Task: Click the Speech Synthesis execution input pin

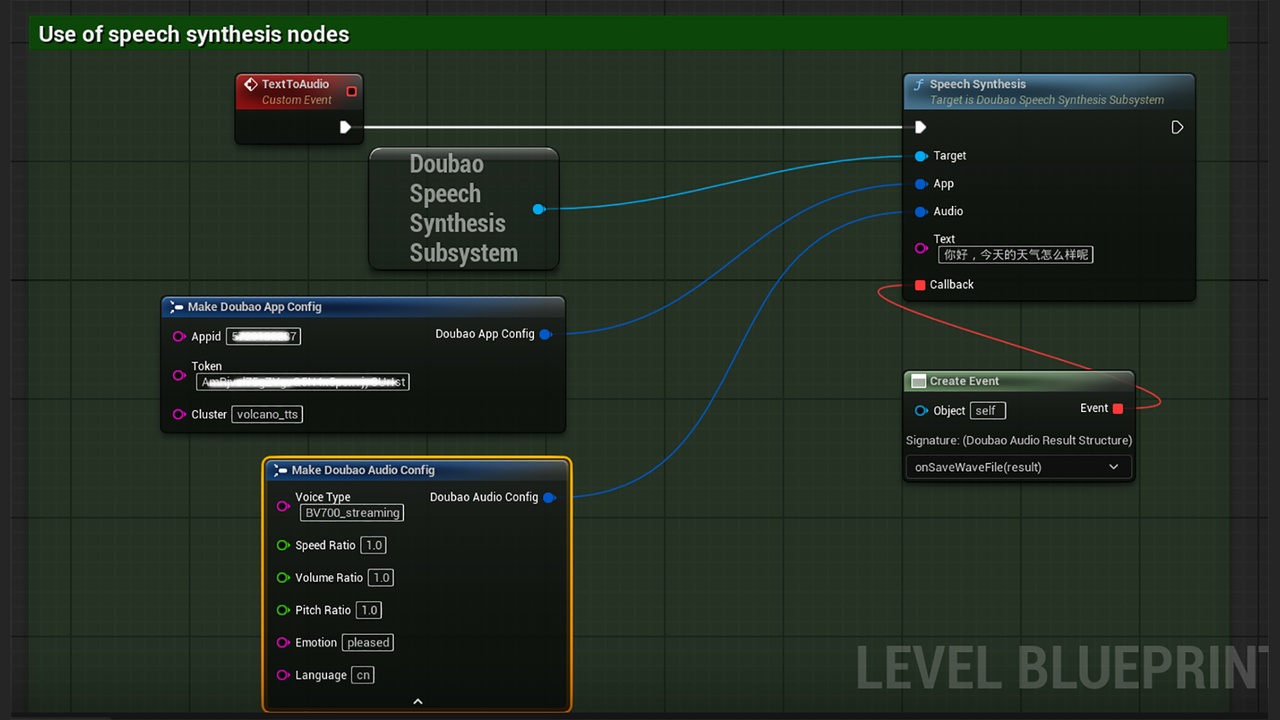Action: (920, 127)
